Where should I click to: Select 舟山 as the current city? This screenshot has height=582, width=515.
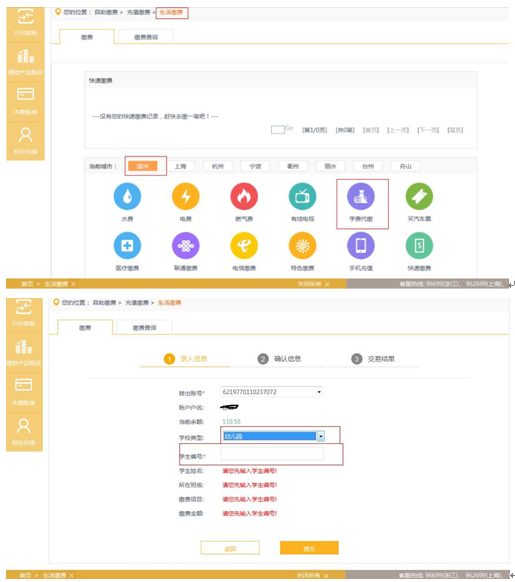[405, 166]
